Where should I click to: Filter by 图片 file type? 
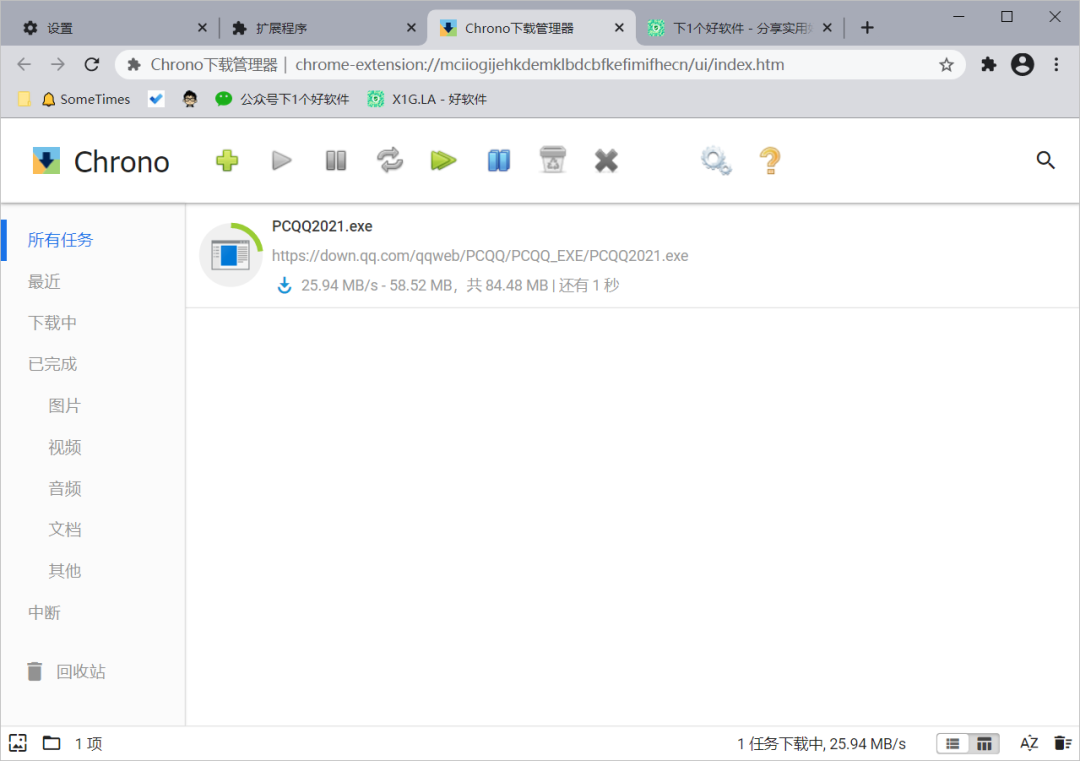pos(65,406)
